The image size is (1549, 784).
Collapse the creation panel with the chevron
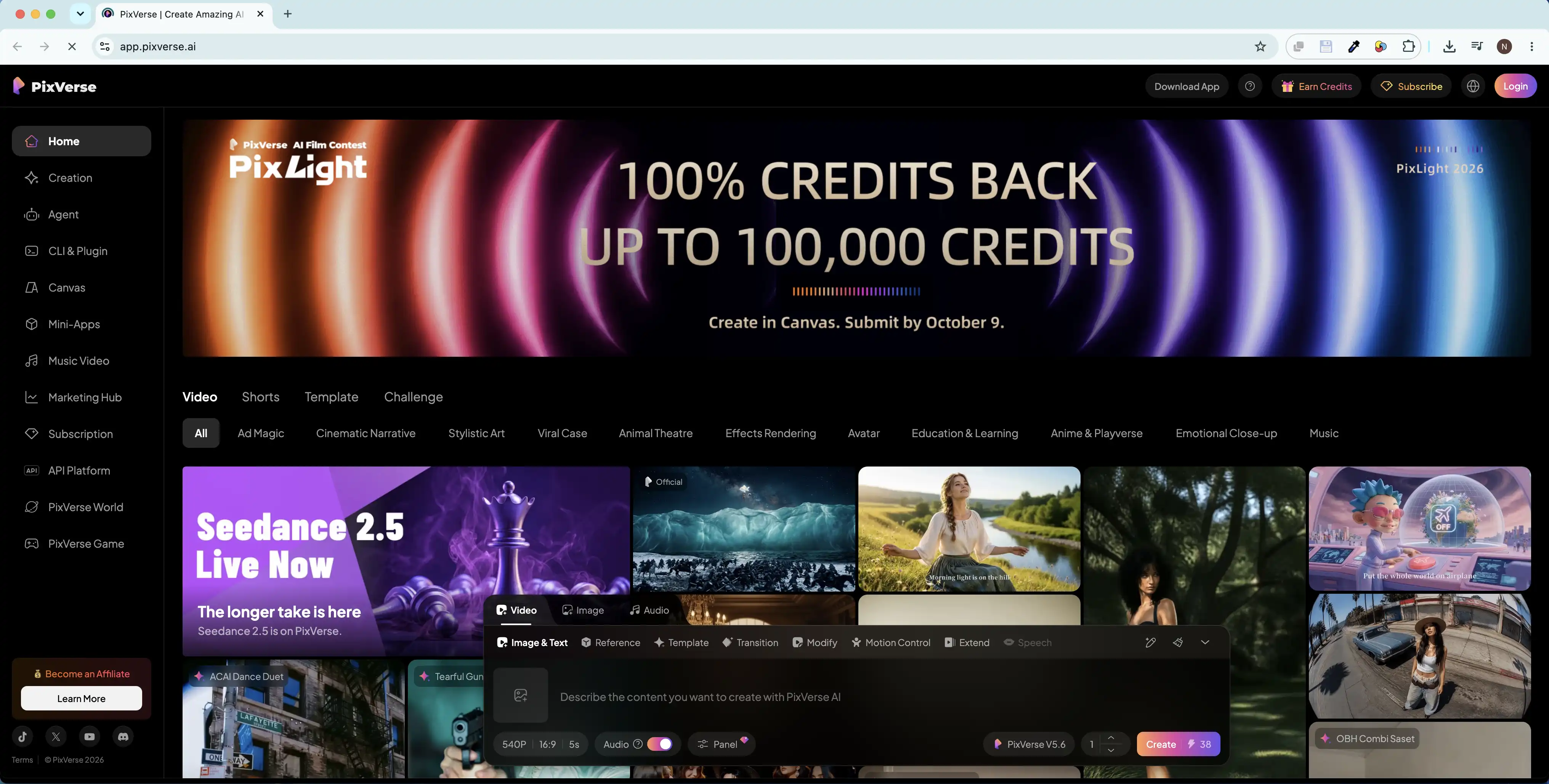(1205, 642)
